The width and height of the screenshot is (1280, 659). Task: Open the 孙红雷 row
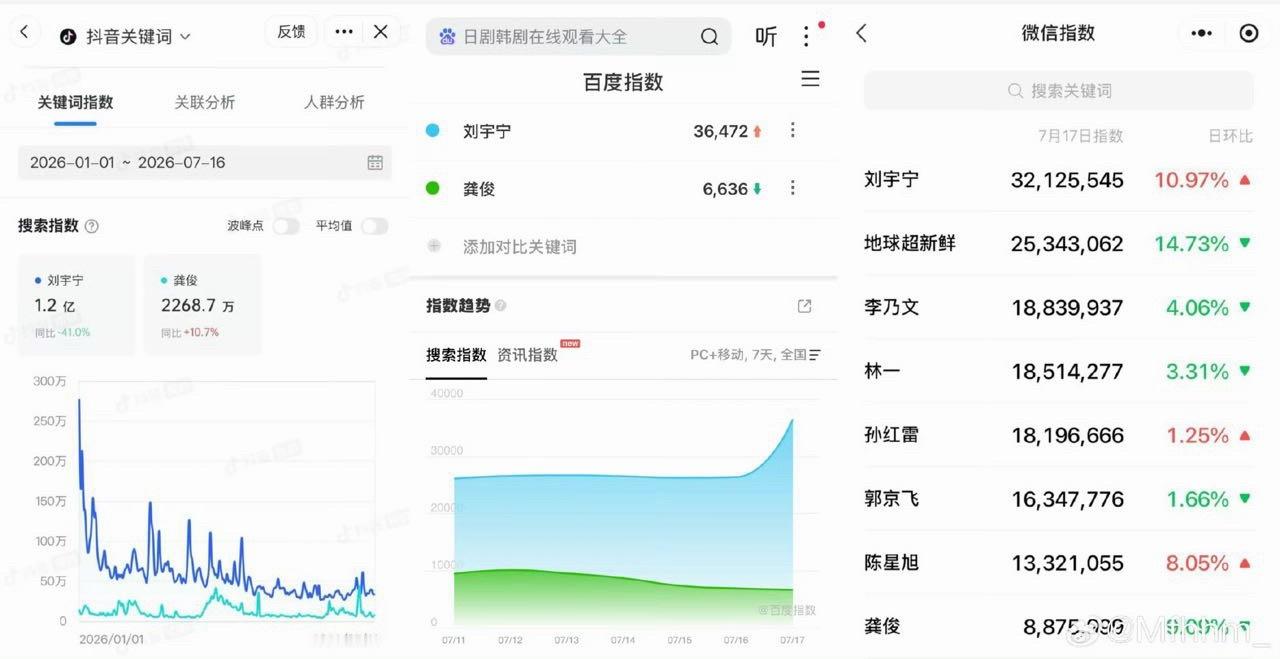pyautogui.click(x=1059, y=435)
